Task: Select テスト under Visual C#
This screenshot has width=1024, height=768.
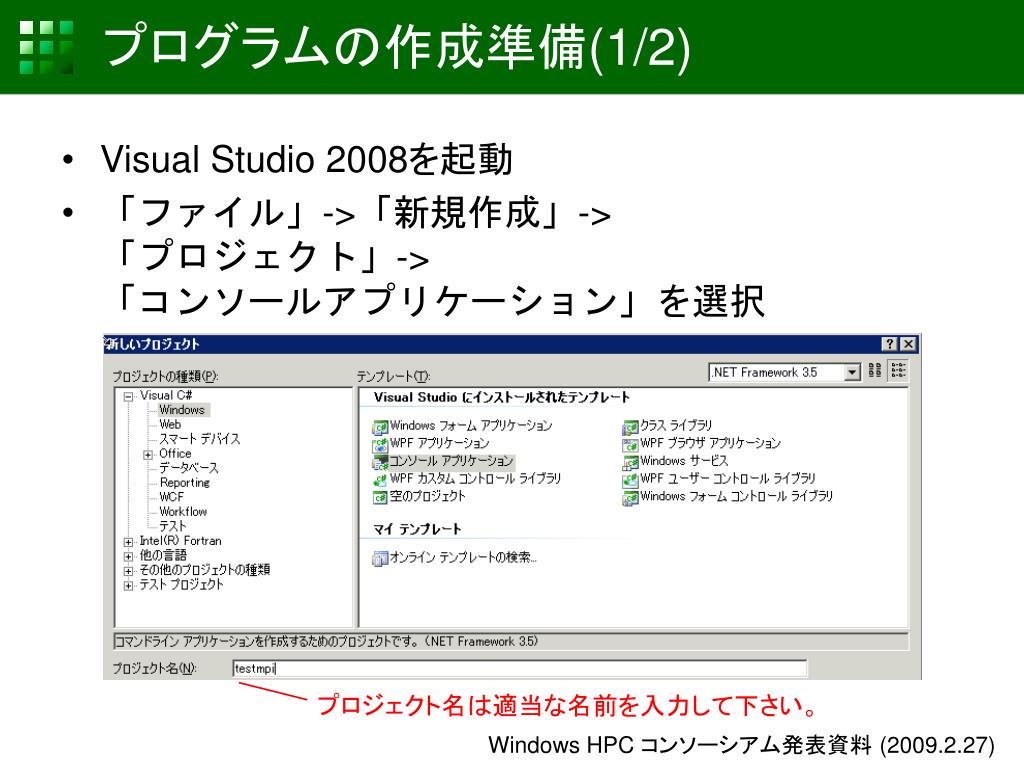Action: pyautogui.click(x=172, y=526)
